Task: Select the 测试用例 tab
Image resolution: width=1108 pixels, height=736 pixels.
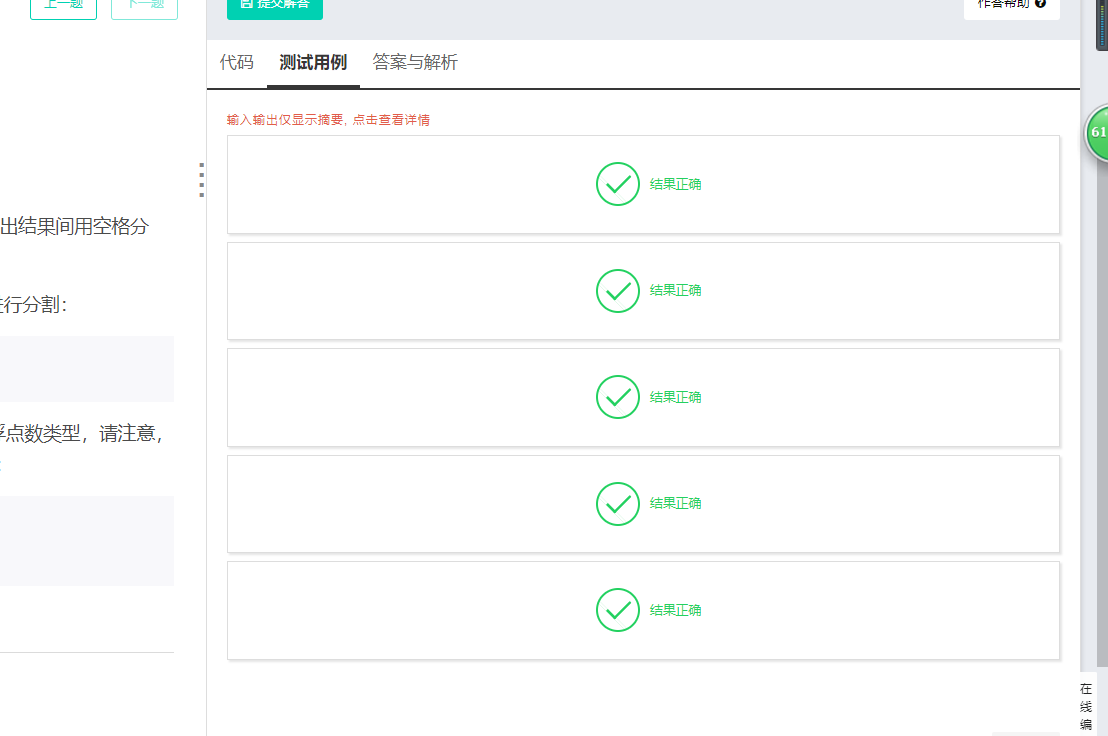Action: [313, 63]
